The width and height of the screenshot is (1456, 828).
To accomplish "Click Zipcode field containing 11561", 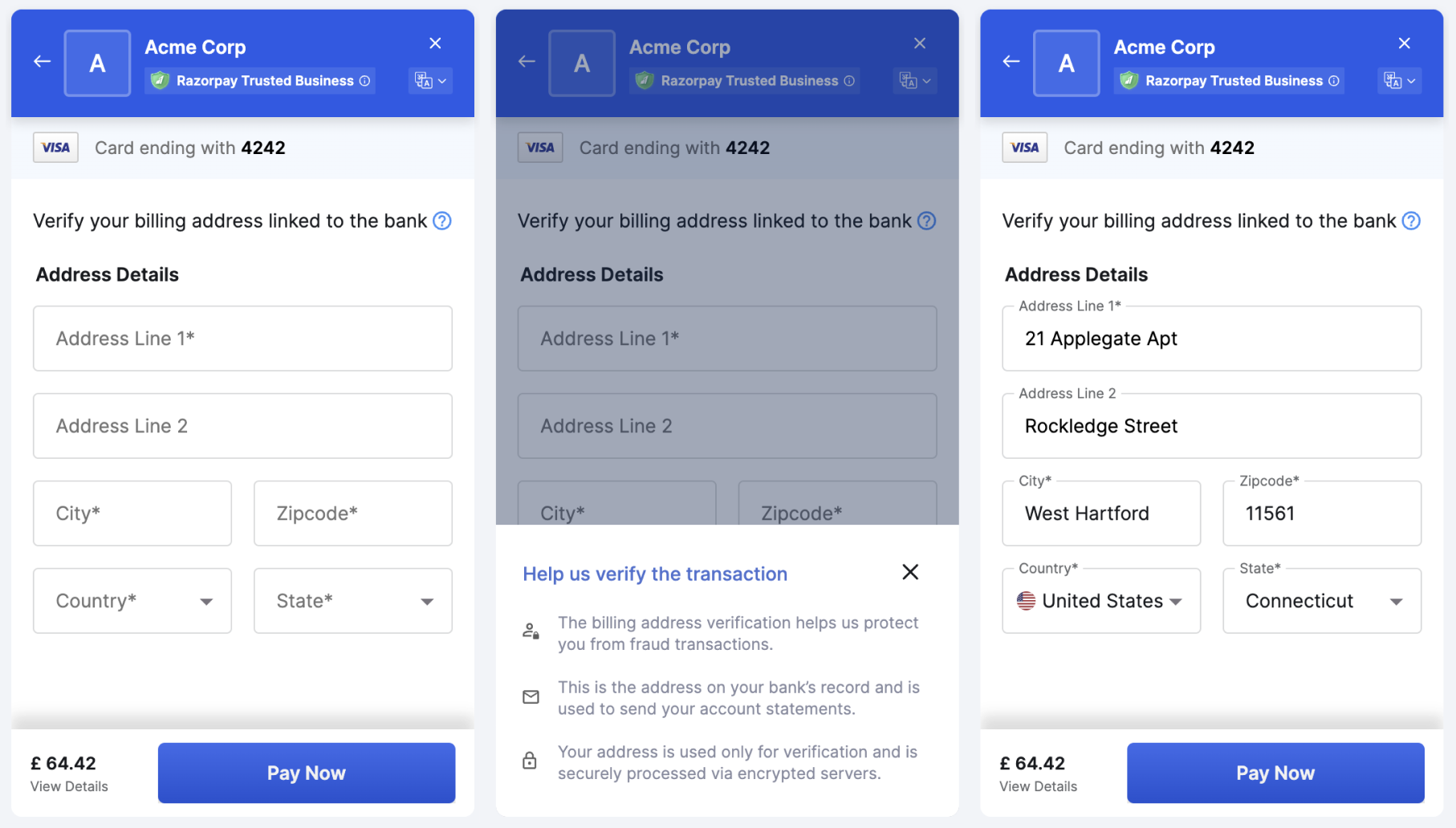I will tap(1321, 513).
